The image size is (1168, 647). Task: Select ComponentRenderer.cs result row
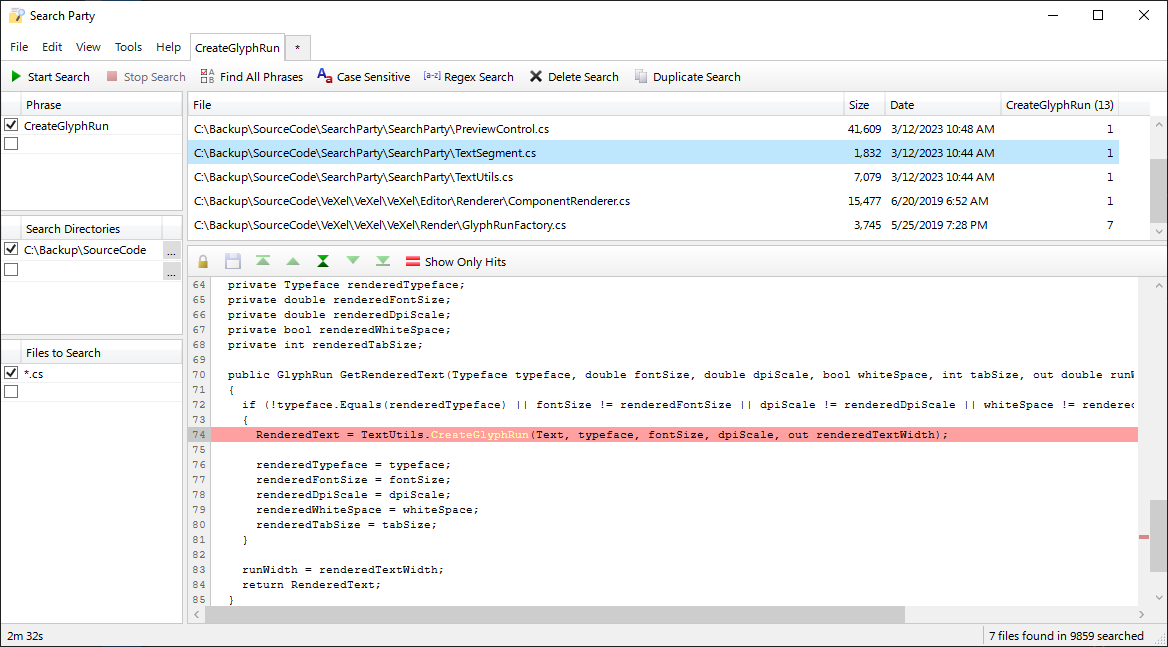(x=653, y=201)
